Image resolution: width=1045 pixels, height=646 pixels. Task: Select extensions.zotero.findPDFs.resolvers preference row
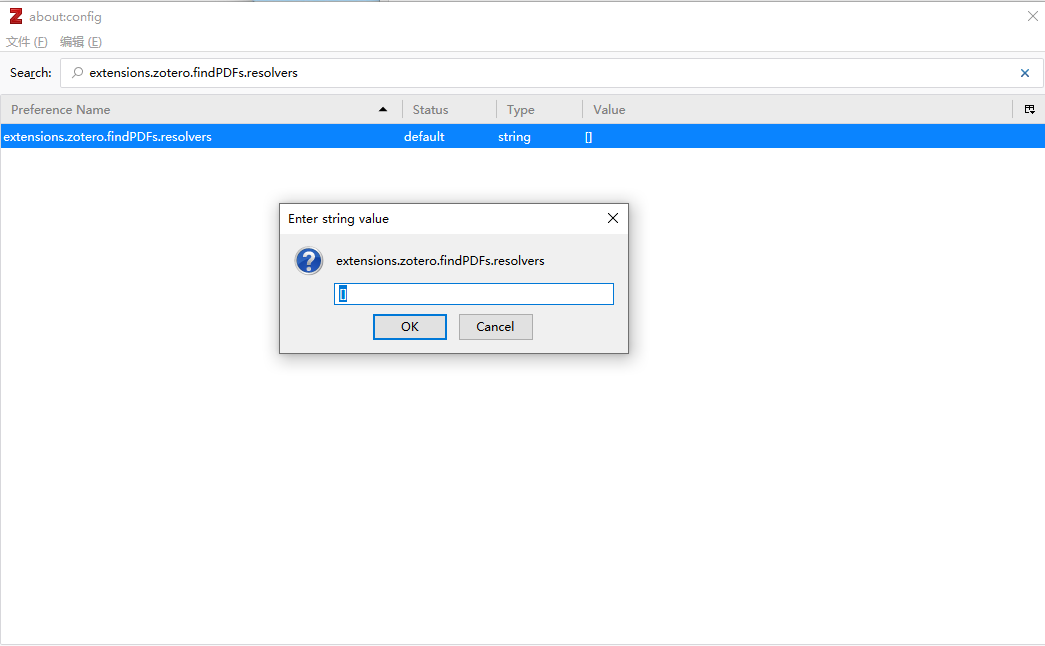[x=522, y=136]
